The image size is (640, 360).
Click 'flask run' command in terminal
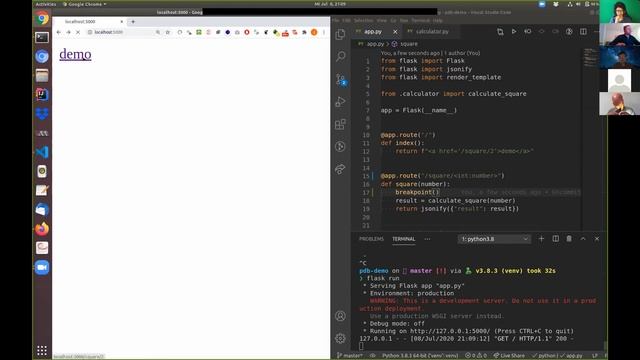382,278
